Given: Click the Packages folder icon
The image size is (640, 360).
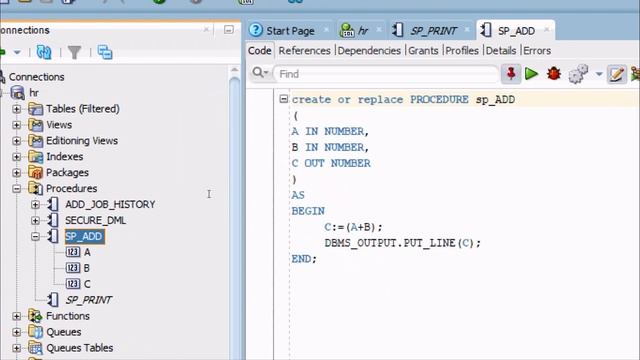Looking at the screenshot, I should (36, 173).
